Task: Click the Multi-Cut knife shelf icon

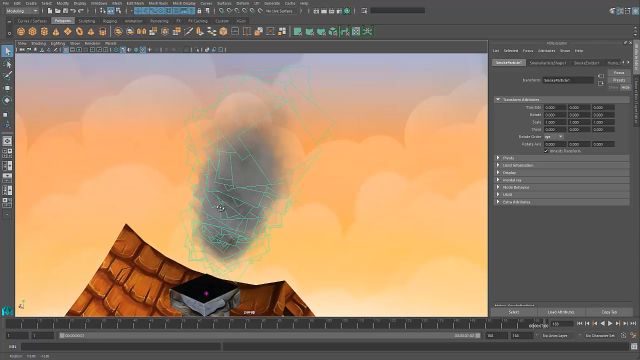Action: (188, 31)
